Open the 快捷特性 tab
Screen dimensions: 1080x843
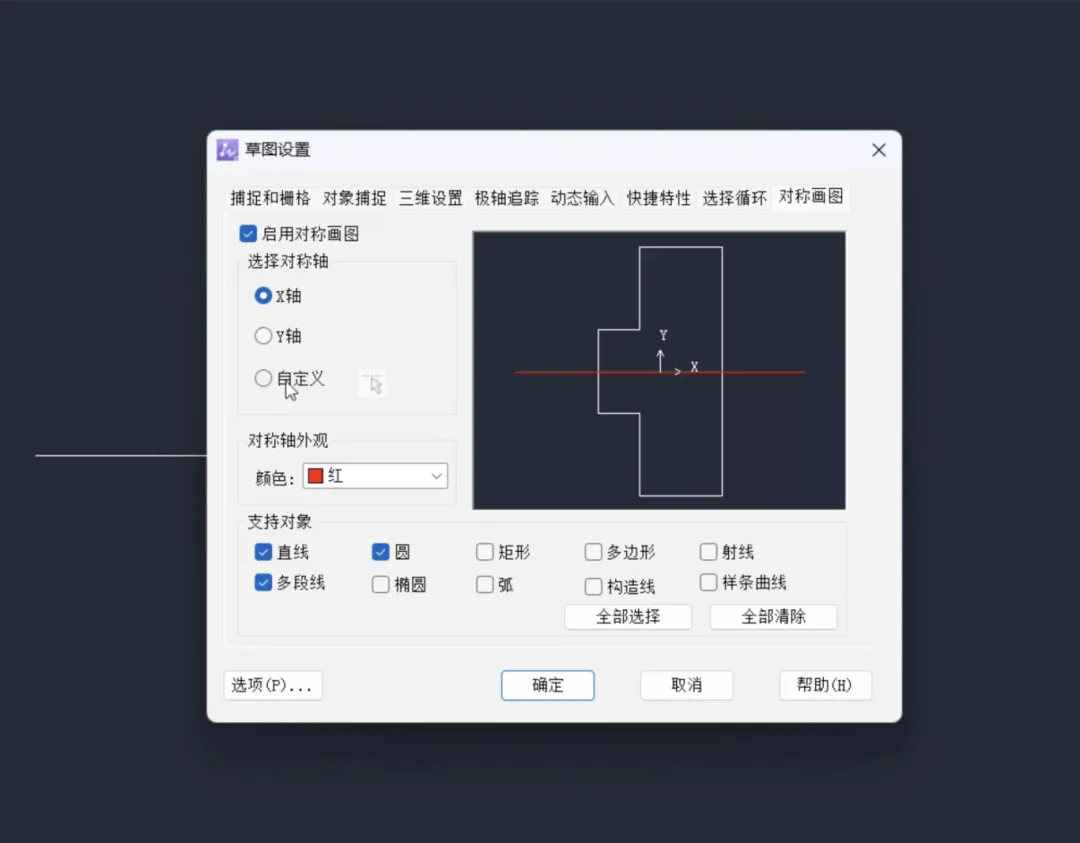click(x=658, y=198)
